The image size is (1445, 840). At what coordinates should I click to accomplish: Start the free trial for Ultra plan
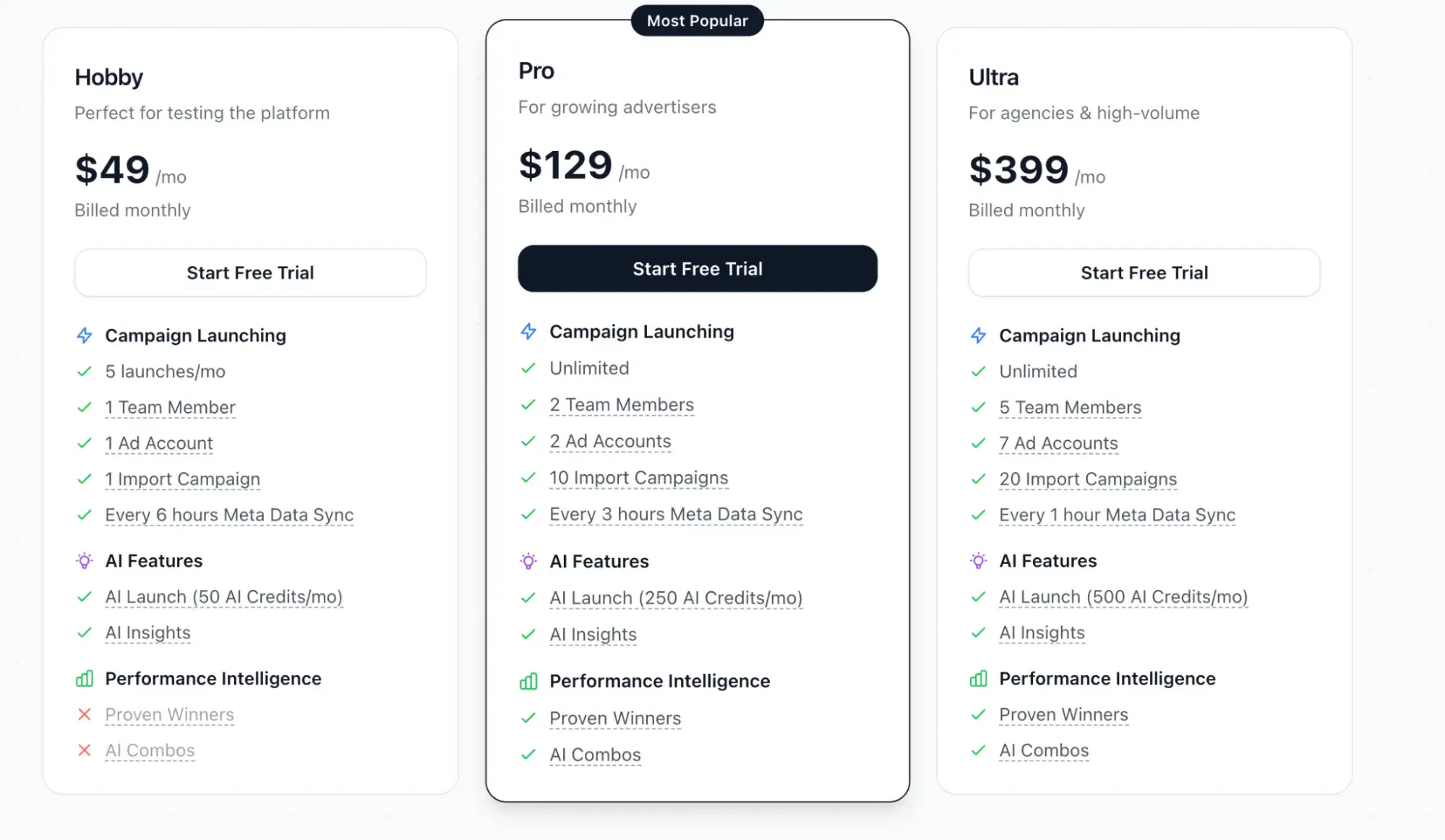[1144, 273]
